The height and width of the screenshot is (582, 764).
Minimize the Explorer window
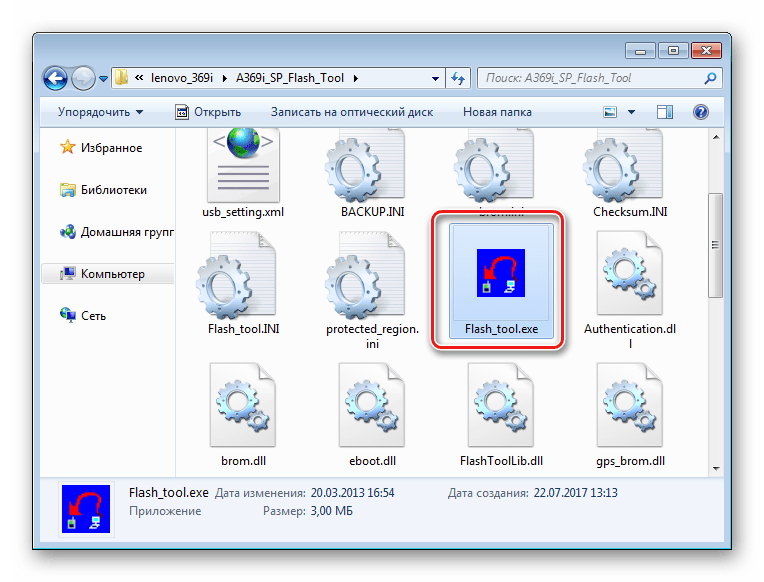[641, 51]
